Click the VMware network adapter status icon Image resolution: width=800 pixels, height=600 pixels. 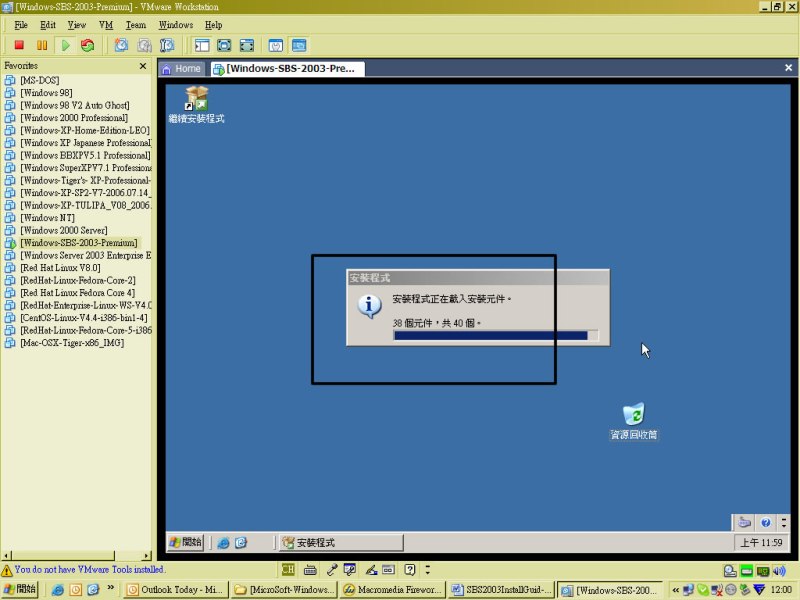[763, 570]
